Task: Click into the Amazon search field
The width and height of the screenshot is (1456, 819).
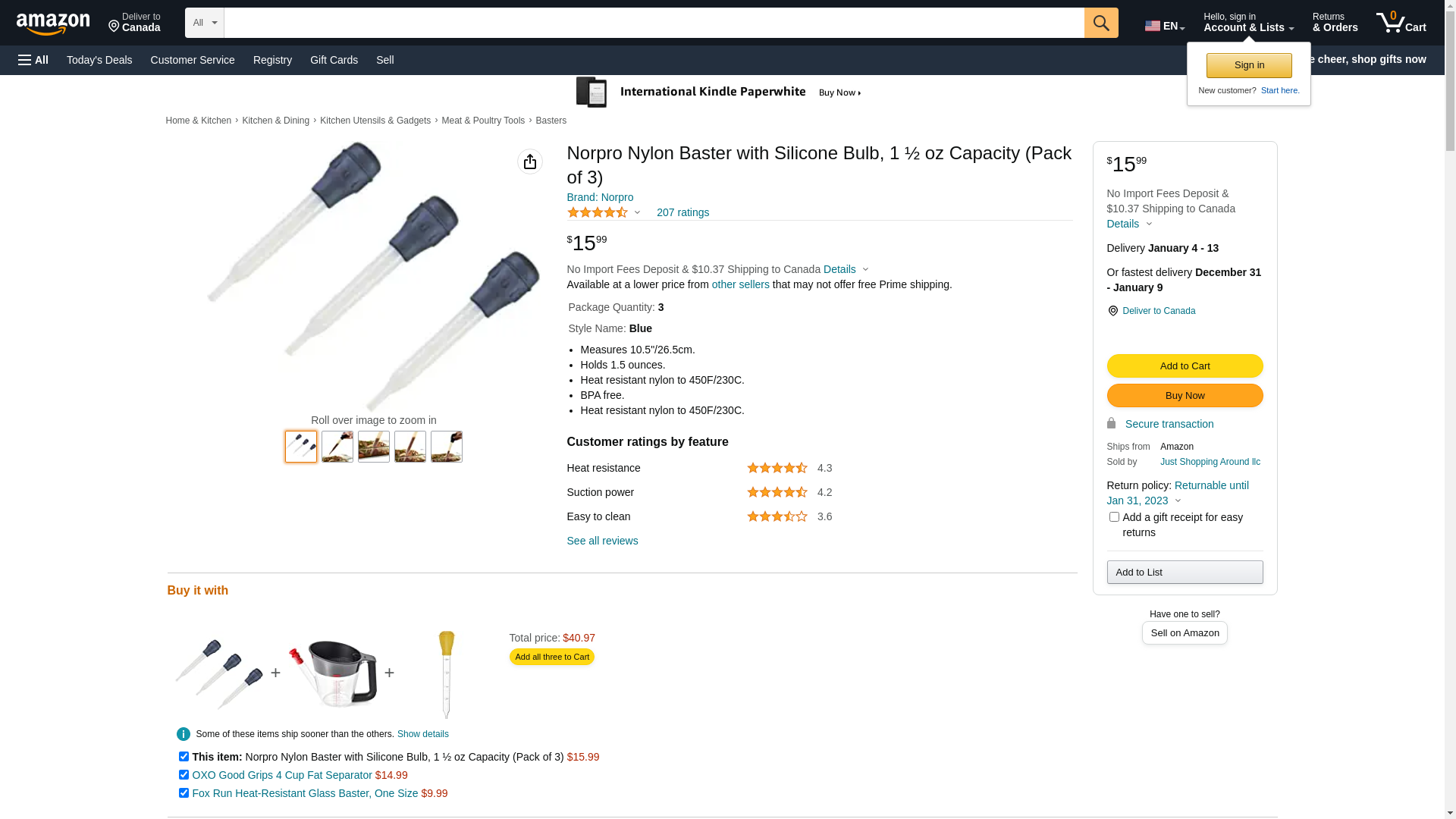Action: click(654, 23)
